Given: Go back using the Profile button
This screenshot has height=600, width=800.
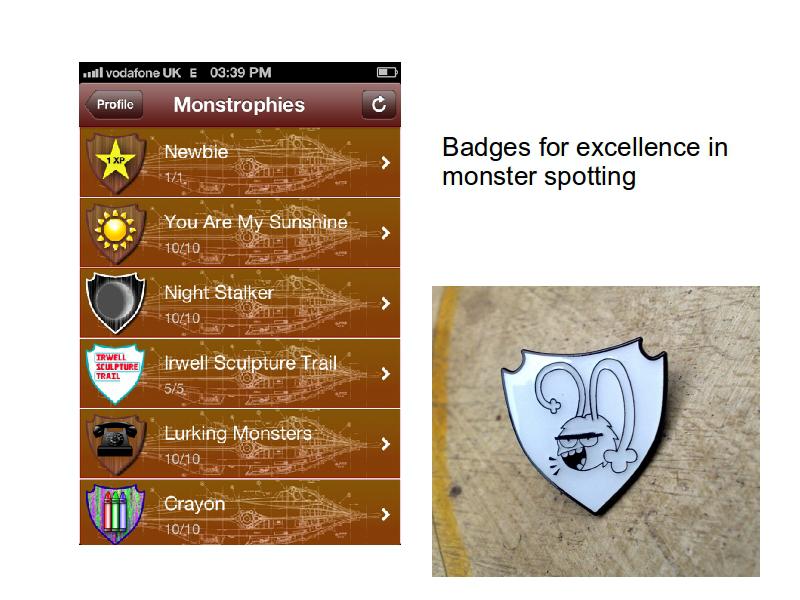Looking at the screenshot, I should [114, 105].
